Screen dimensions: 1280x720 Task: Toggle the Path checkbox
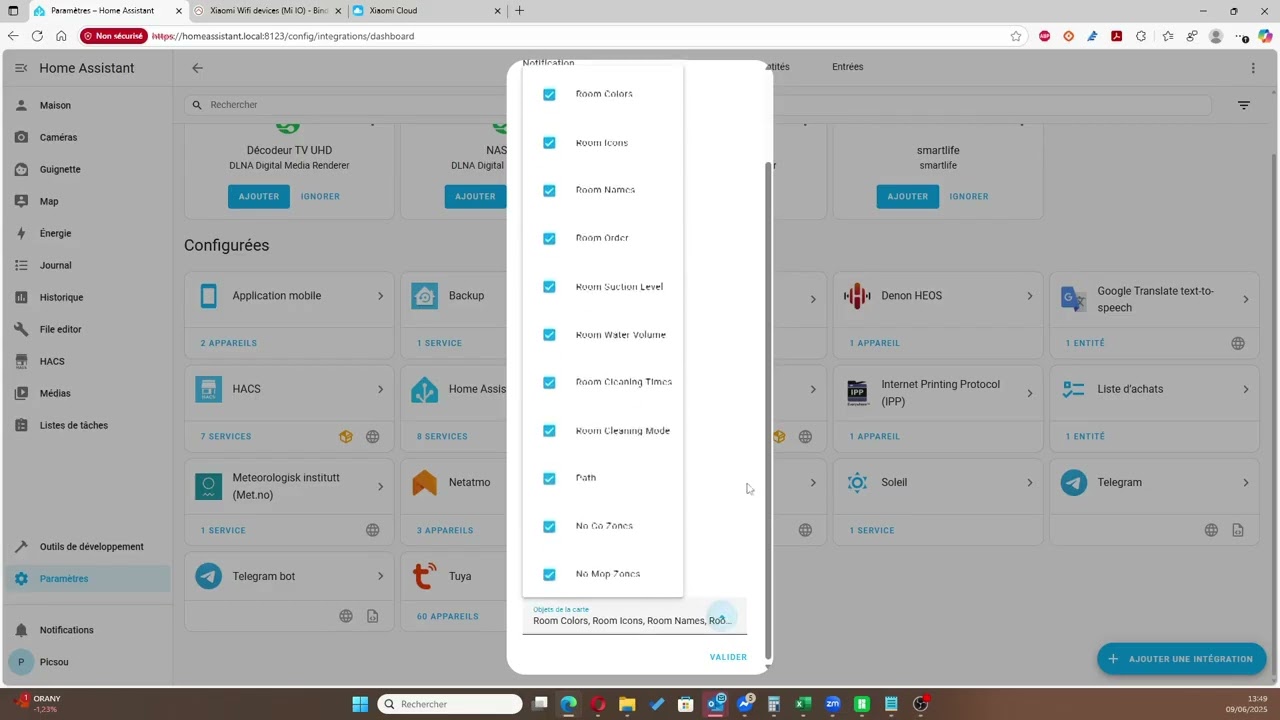click(549, 478)
